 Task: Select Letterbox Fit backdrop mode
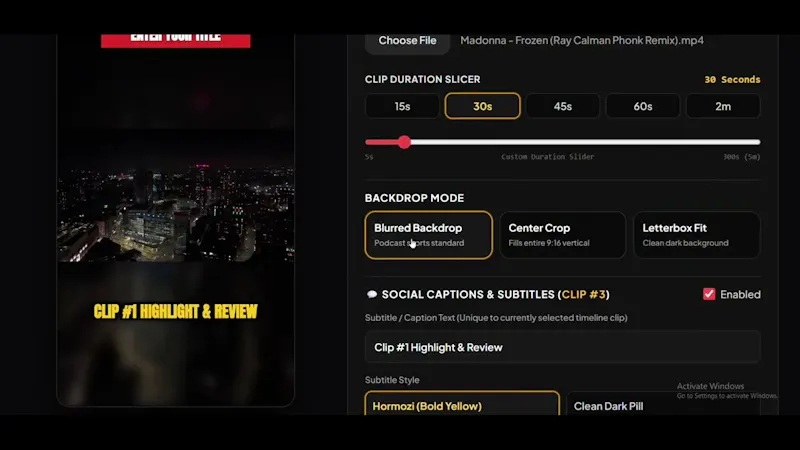697,235
